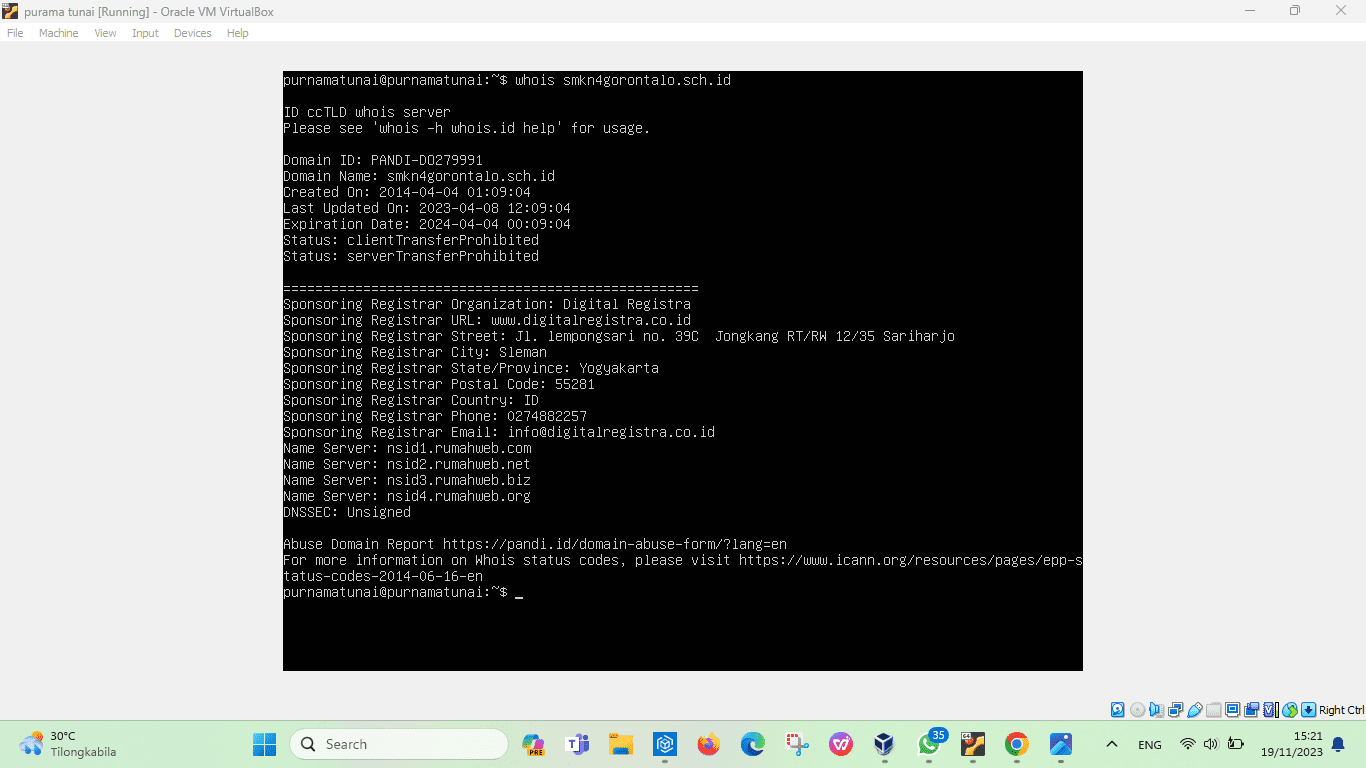Open the Devices menu
Image resolution: width=1366 pixels, height=768 pixels.
[x=192, y=33]
